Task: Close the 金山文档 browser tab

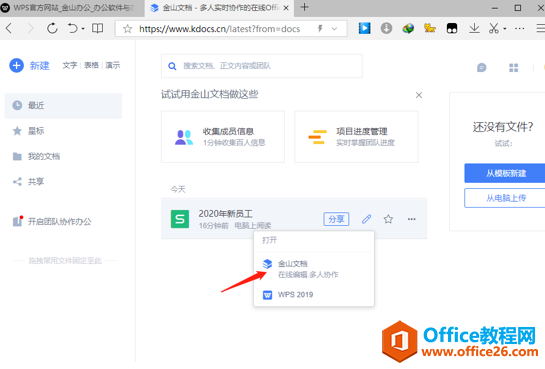Action: (x=286, y=8)
